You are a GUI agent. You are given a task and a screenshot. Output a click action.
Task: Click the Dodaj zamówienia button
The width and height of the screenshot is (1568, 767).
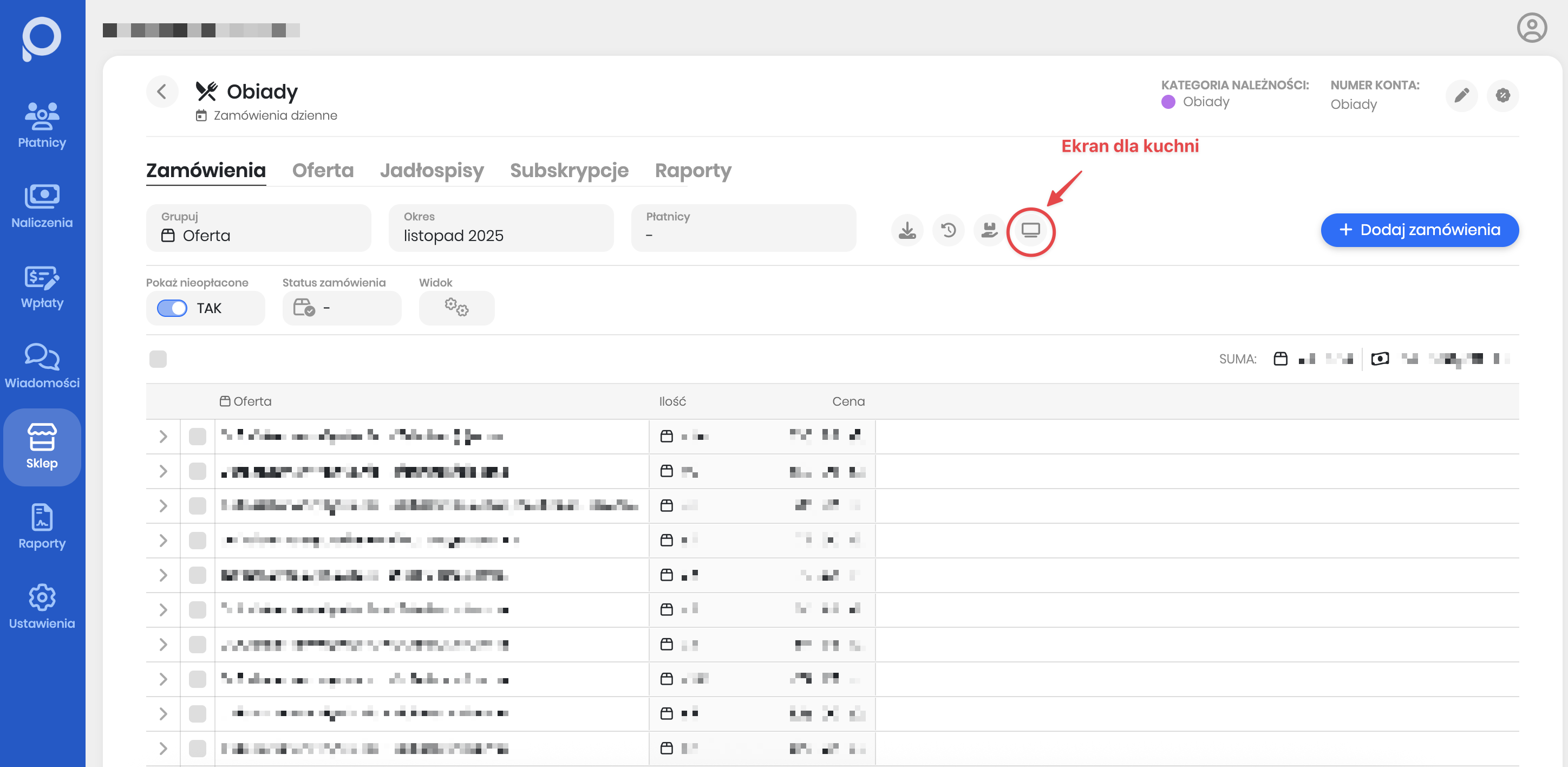[1419, 230]
